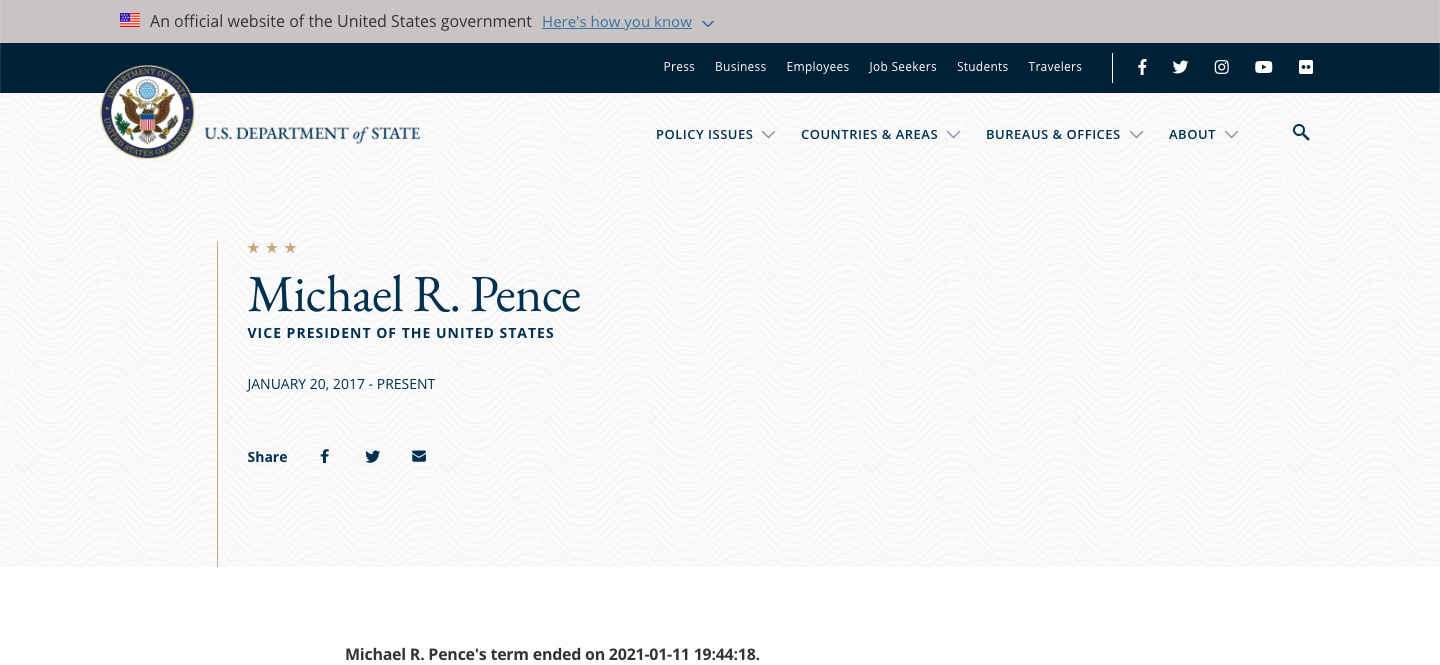
Task: Open the Flickr icon in top bar
Action: (x=1305, y=67)
